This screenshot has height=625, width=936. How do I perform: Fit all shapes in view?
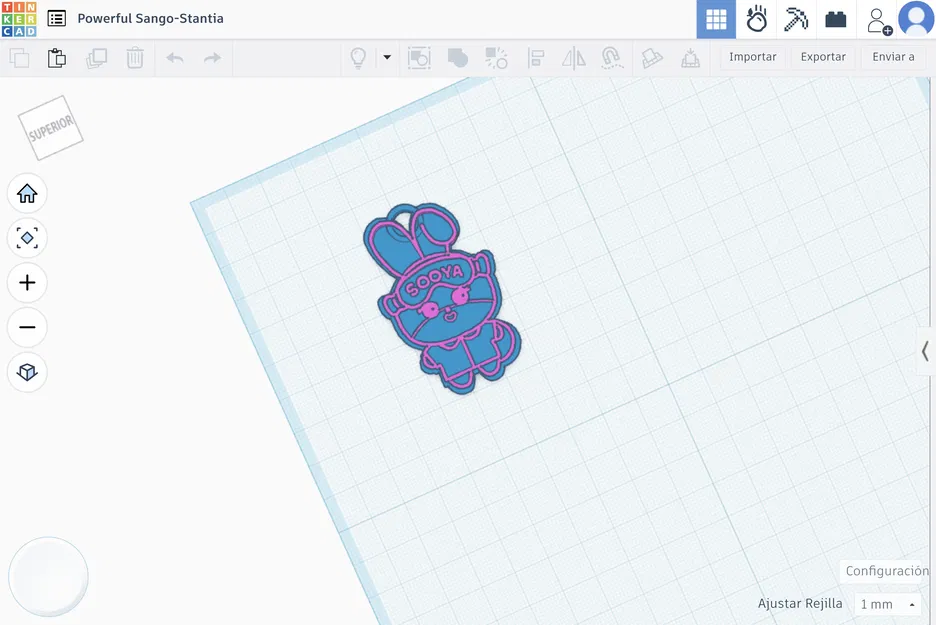pos(27,238)
